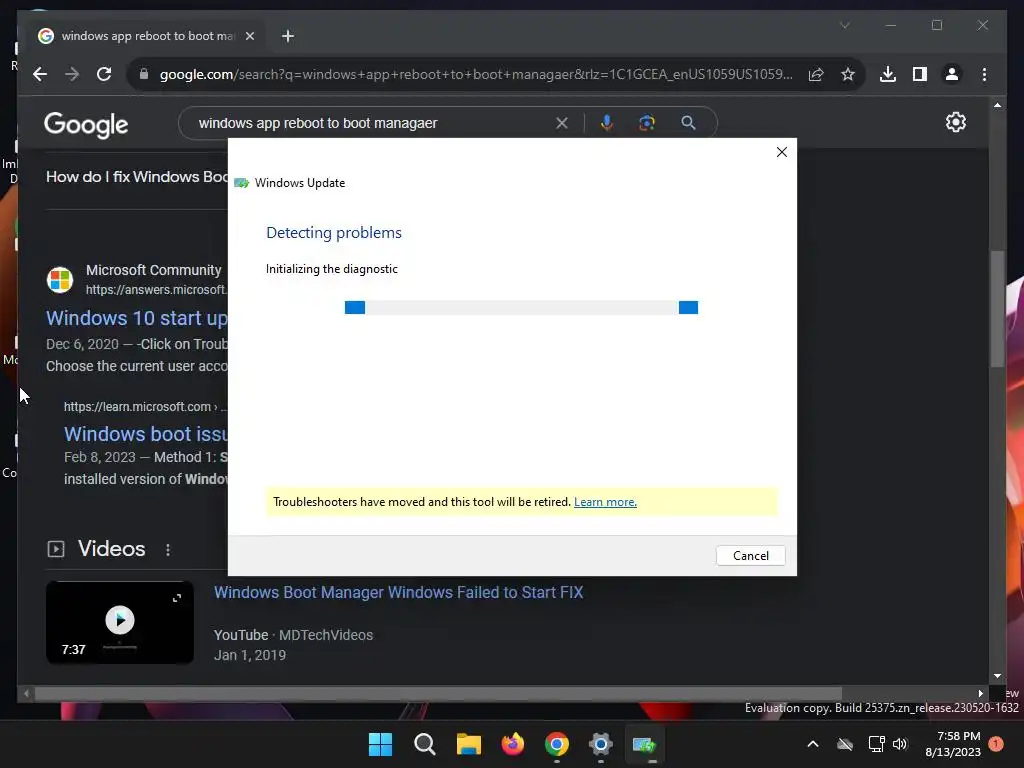Open volume speaker tray icon
The width and height of the screenshot is (1024, 768).
[901, 744]
